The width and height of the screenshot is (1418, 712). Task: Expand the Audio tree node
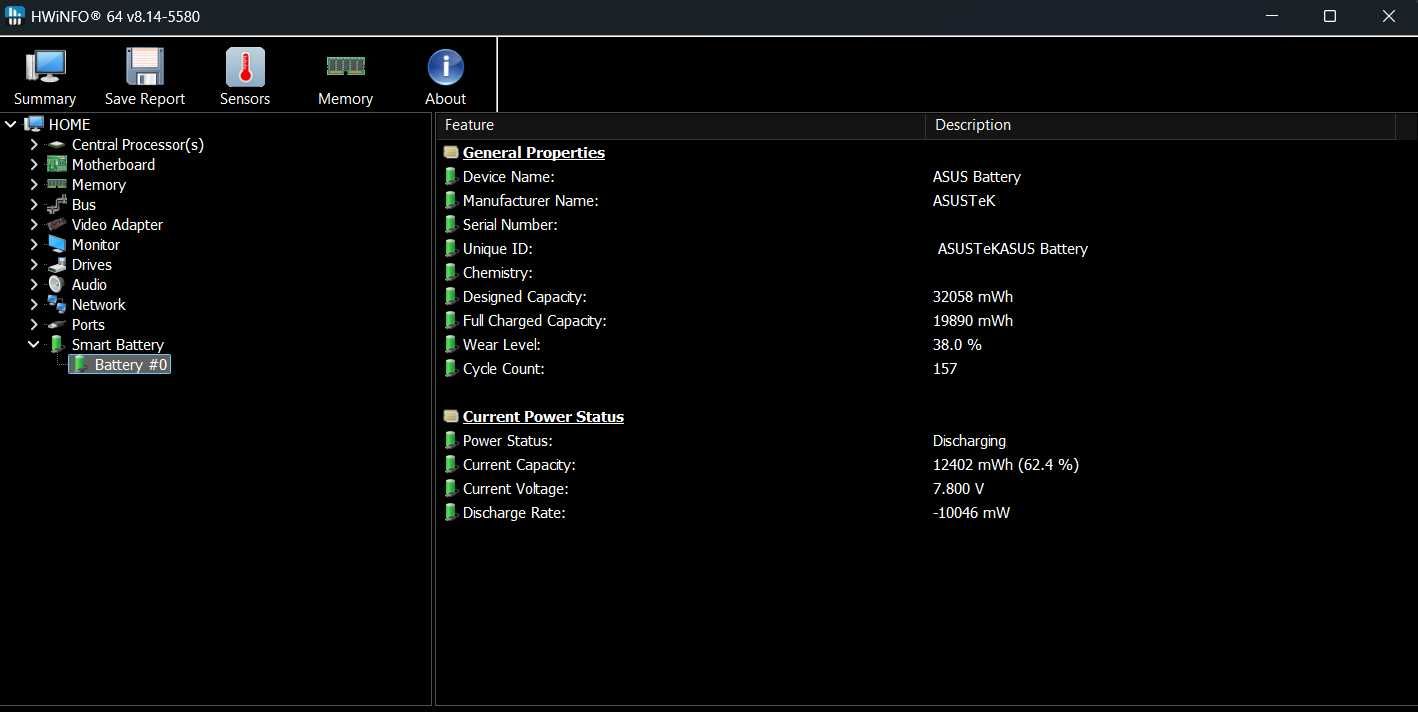34,284
